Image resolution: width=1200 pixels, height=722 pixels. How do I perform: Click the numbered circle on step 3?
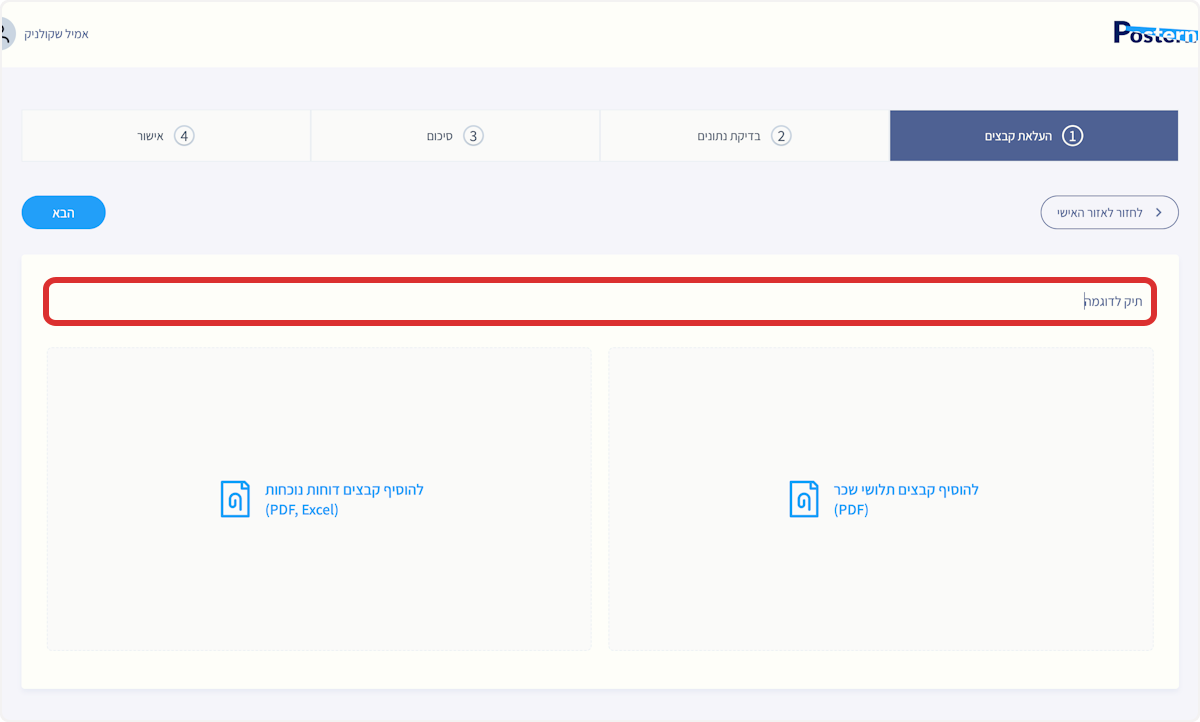point(472,135)
